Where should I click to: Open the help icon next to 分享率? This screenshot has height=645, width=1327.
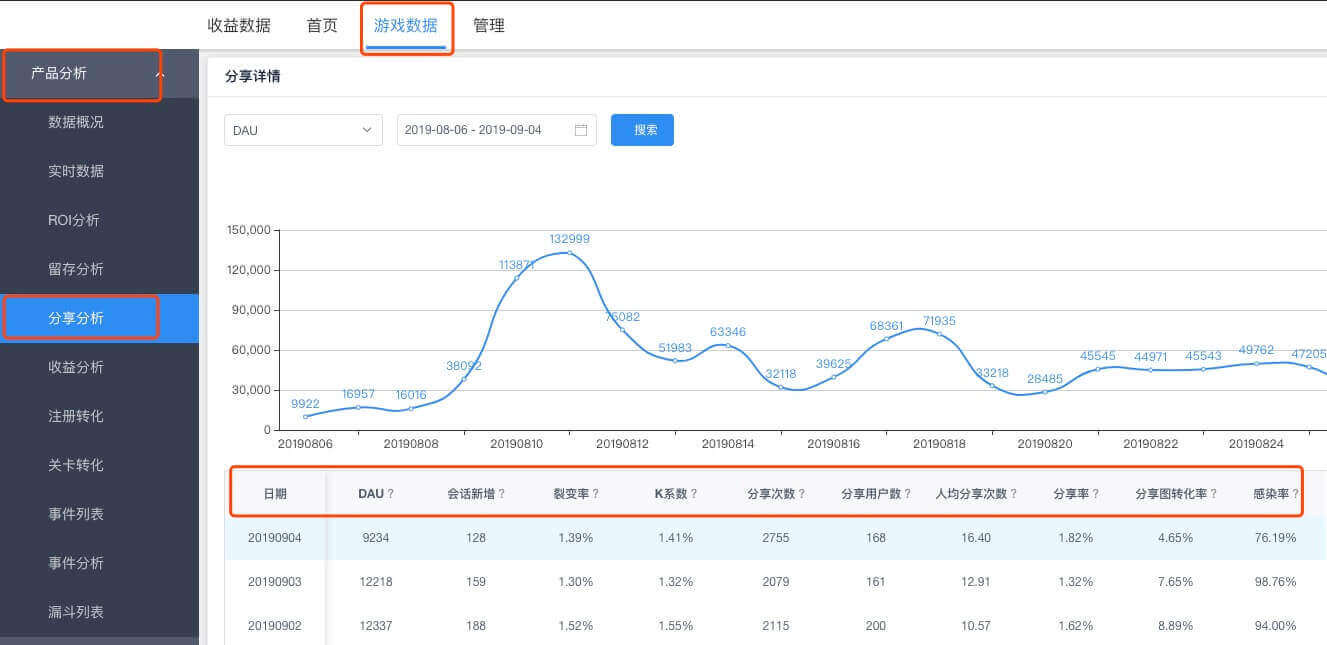click(1096, 494)
